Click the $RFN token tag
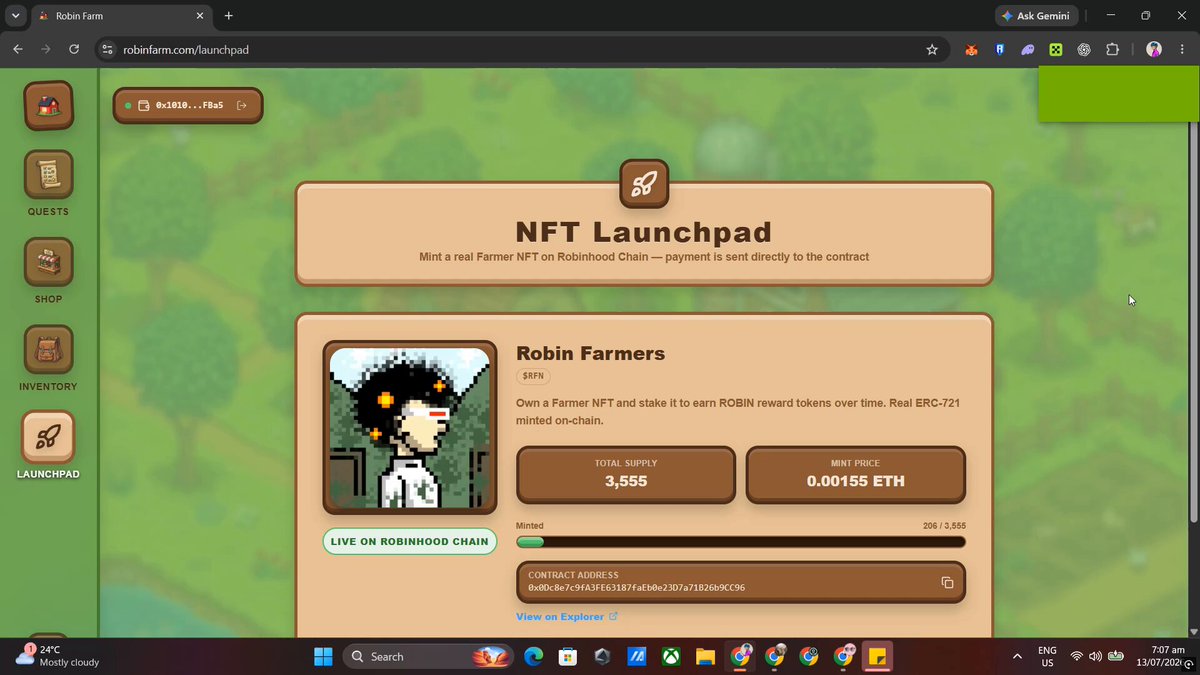The image size is (1200, 675). click(535, 375)
